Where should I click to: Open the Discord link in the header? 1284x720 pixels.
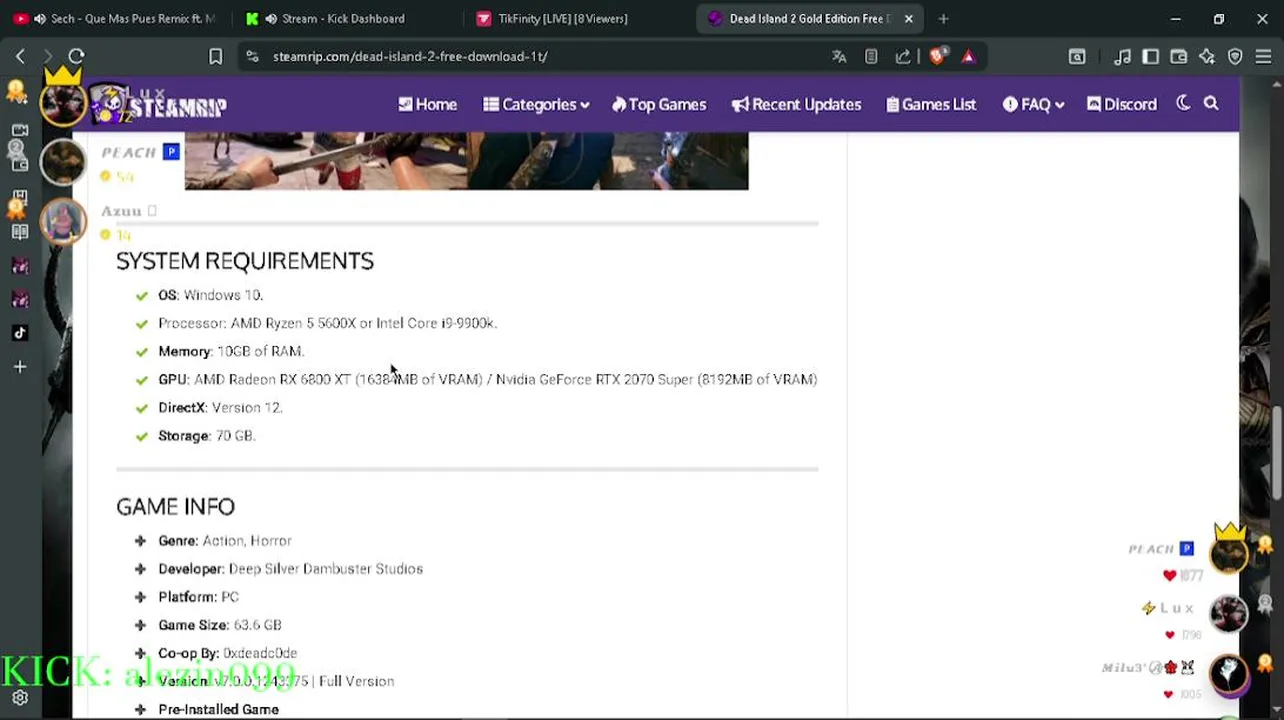click(1121, 104)
